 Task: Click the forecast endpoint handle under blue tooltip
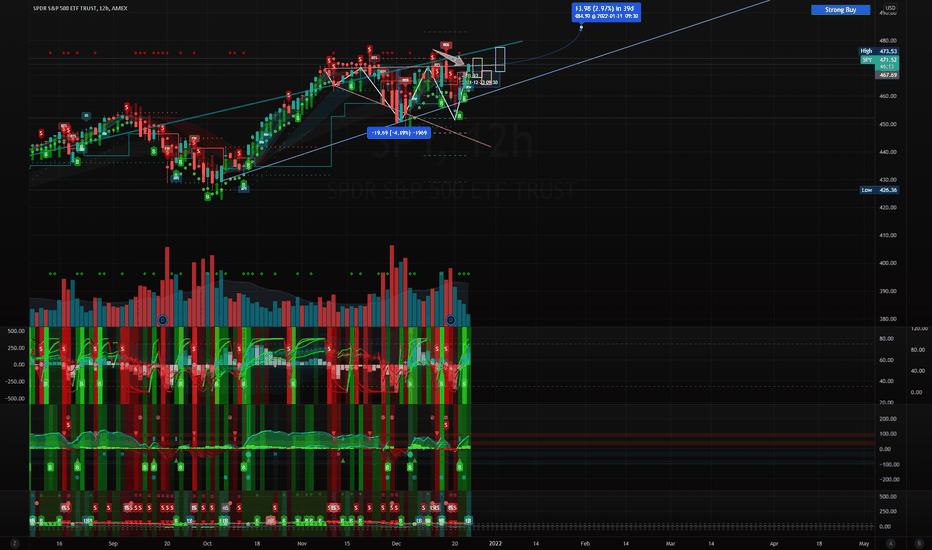tap(581, 27)
